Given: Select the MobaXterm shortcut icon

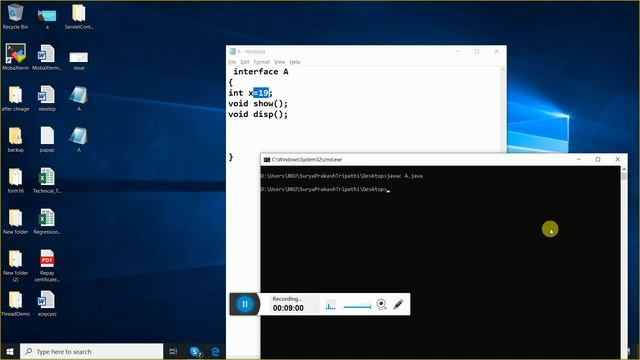Looking at the screenshot, I should pos(16,57).
